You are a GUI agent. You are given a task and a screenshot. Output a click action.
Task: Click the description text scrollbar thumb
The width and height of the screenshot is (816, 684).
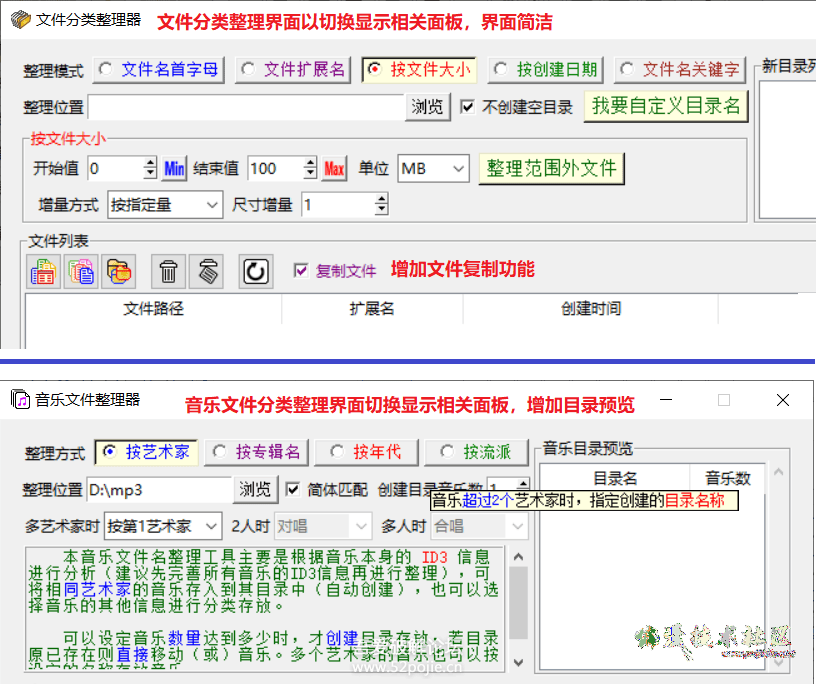[518, 603]
